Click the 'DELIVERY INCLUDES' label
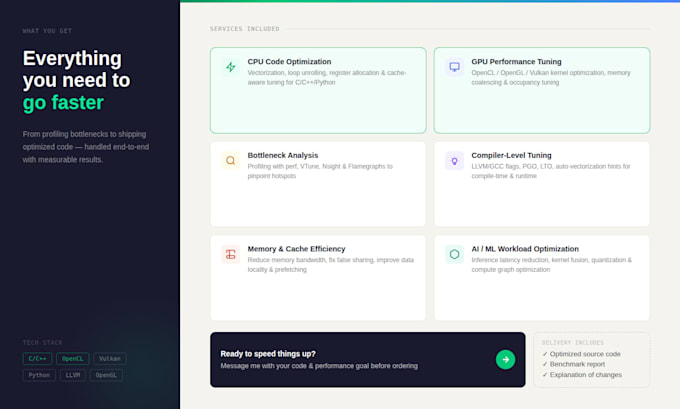Screen dimensions: 680x409 572,343
